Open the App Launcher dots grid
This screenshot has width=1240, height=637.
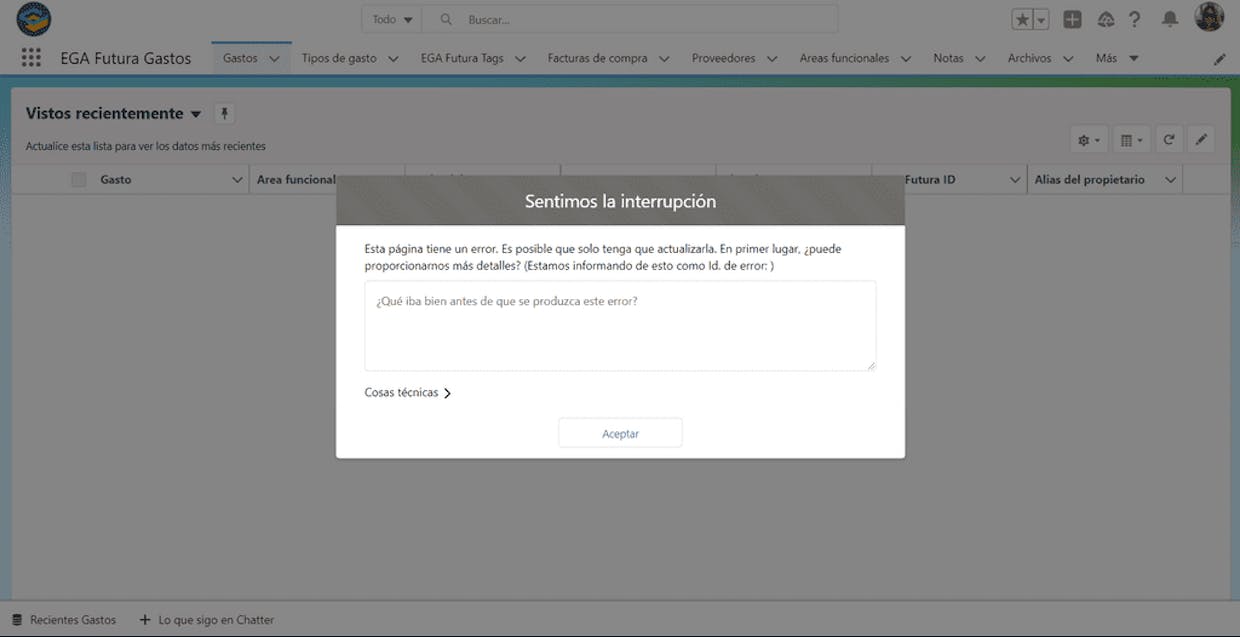tap(31, 58)
